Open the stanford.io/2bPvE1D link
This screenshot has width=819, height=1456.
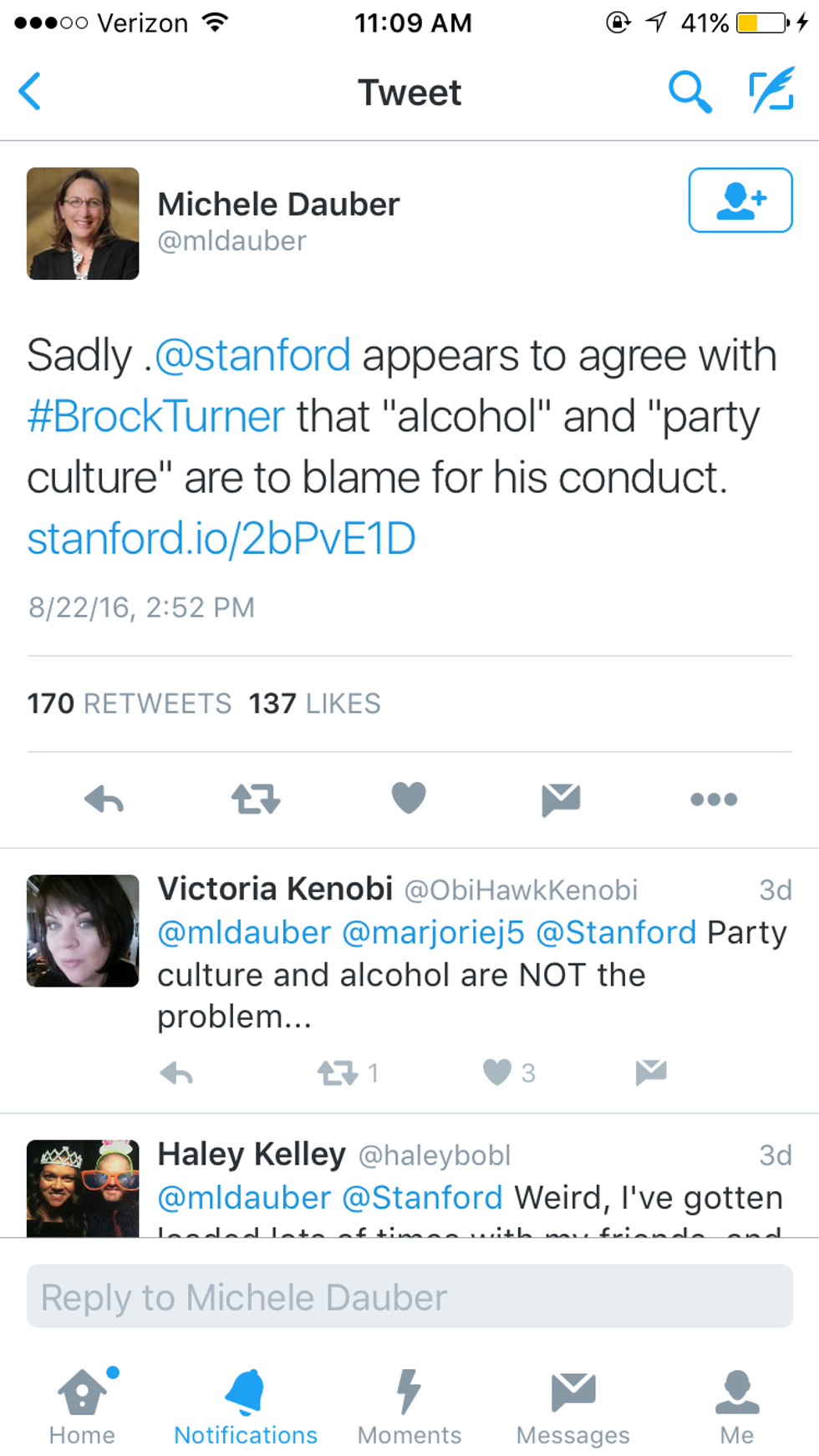(221, 538)
